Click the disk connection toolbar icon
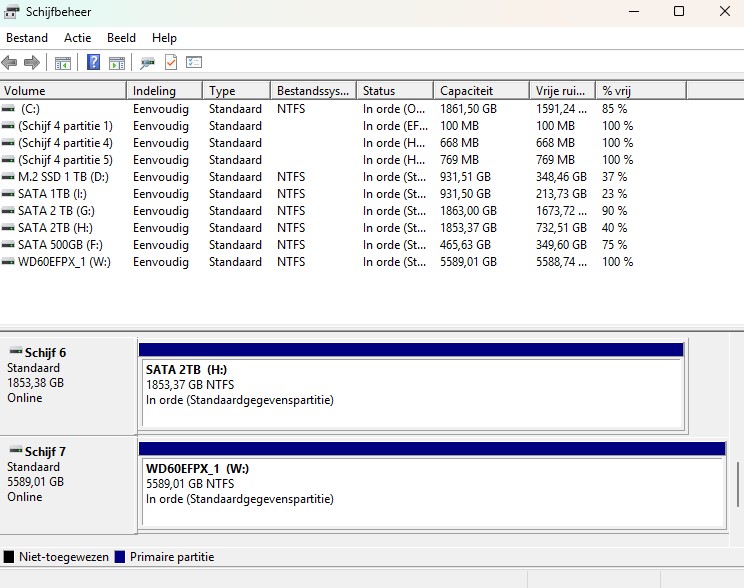 click(x=147, y=63)
